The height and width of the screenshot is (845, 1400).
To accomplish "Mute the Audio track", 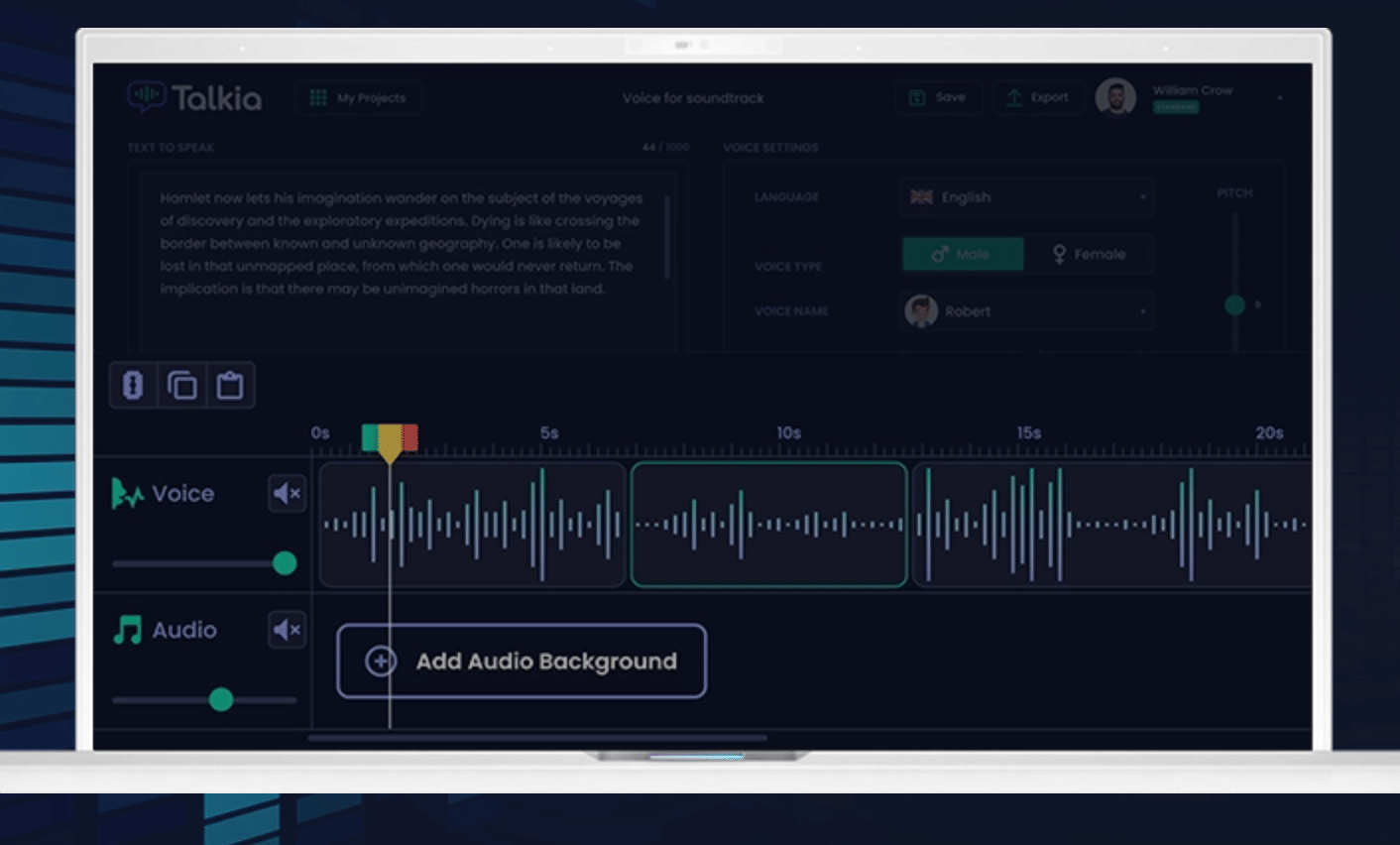I will [x=288, y=630].
